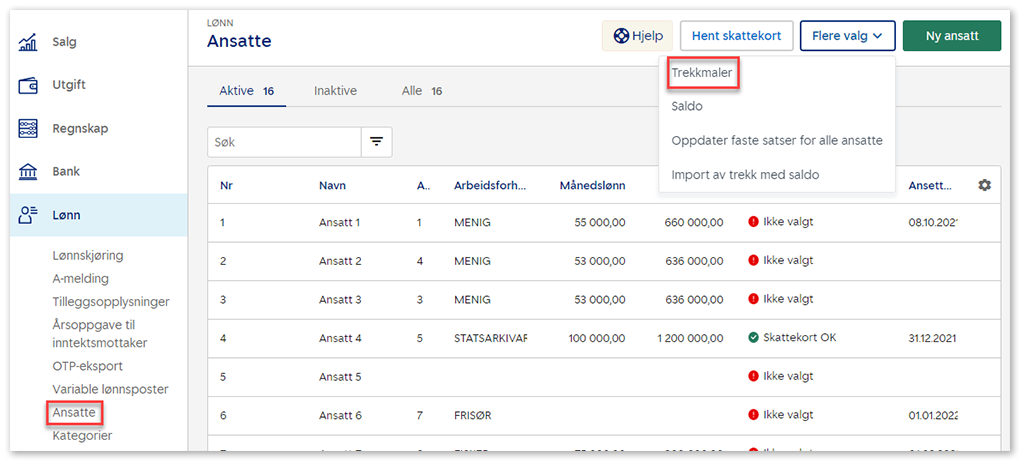Open the filter icon next to search
Viewport: 1020px width, 461px height.
click(x=376, y=142)
